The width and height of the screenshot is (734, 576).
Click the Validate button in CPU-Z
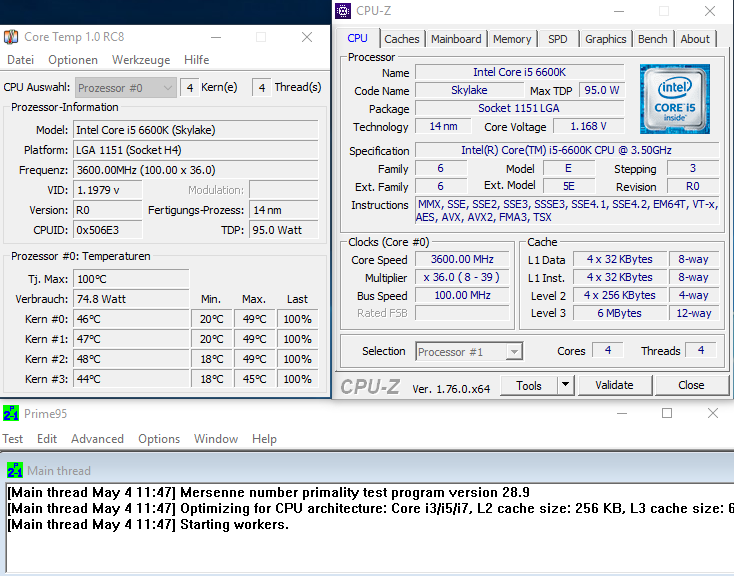614,385
